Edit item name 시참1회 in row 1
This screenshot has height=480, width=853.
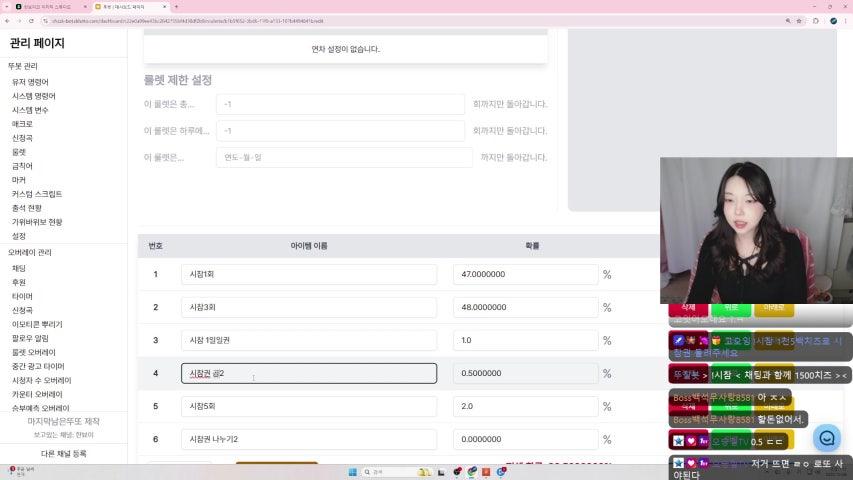pos(309,274)
